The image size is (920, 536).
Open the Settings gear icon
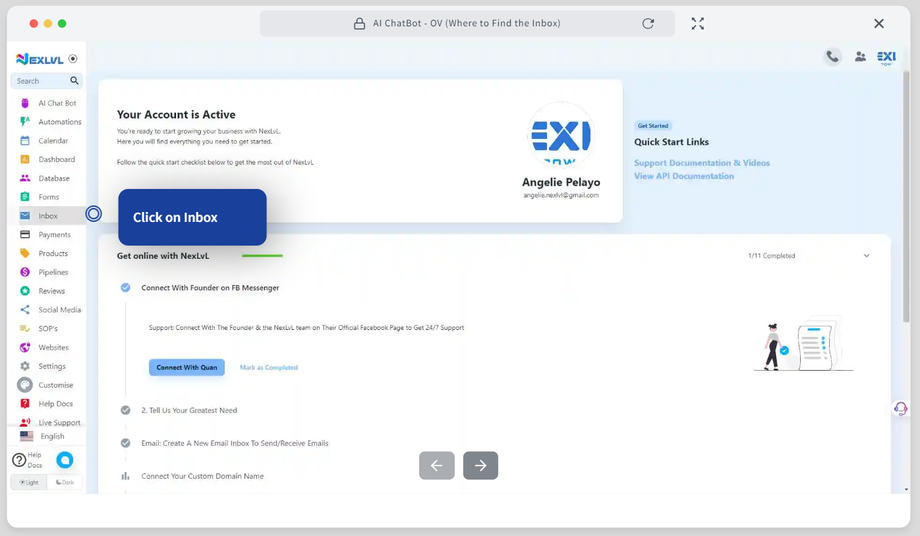[x=25, y=366]
